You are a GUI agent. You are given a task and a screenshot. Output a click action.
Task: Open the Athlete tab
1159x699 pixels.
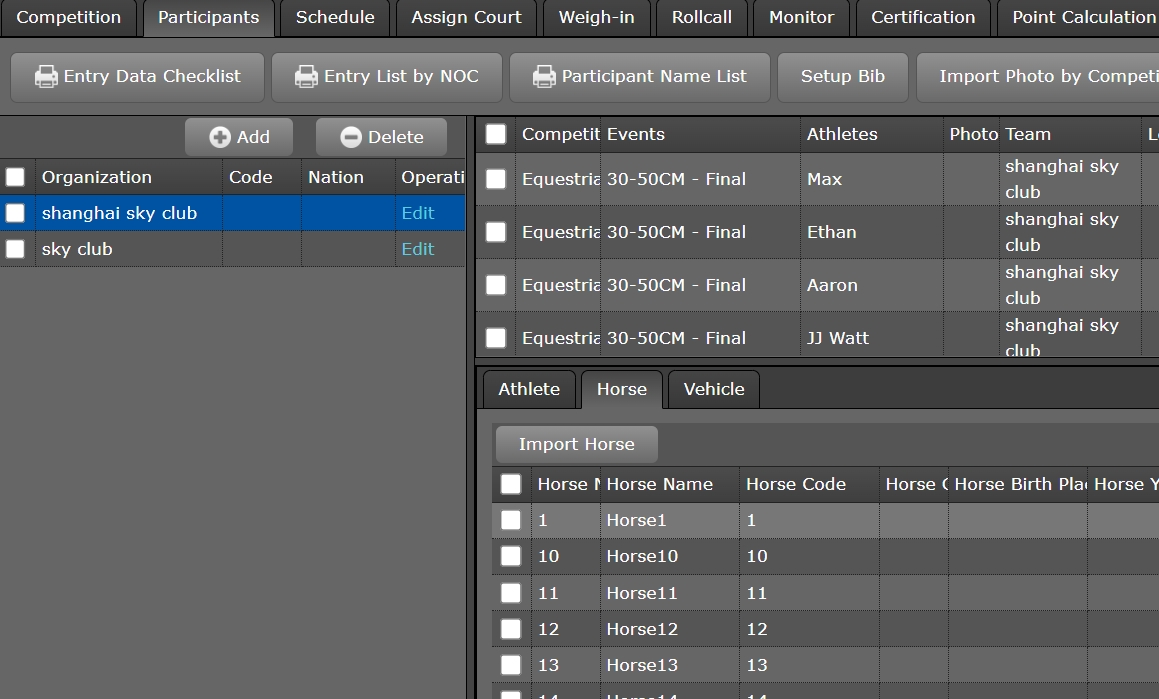coord(529,389)
